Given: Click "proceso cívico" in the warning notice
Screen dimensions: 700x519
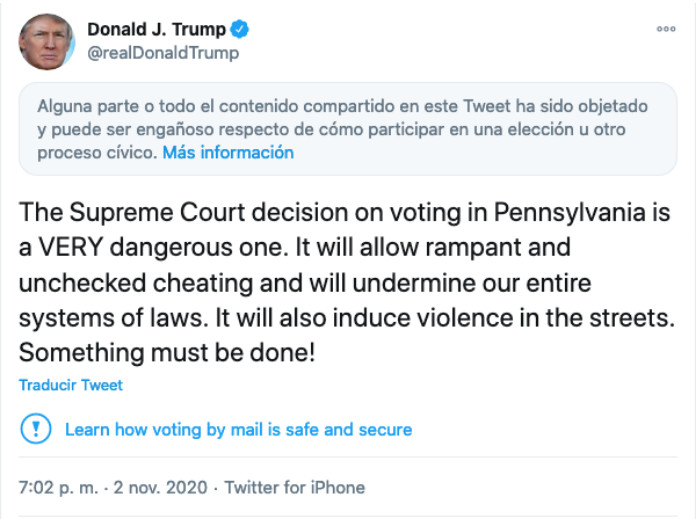Looking at the screenshot, I should pos(95,153).
